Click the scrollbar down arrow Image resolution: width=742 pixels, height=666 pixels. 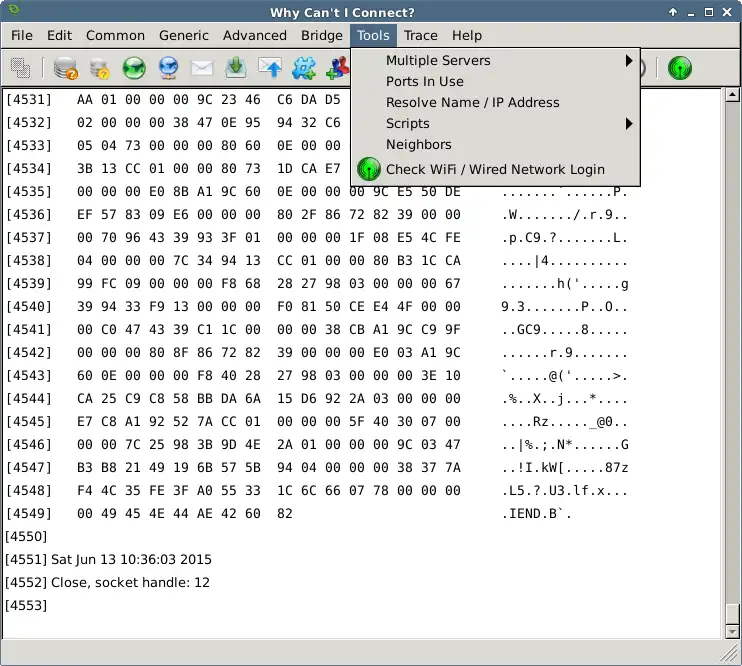(732, 631)
